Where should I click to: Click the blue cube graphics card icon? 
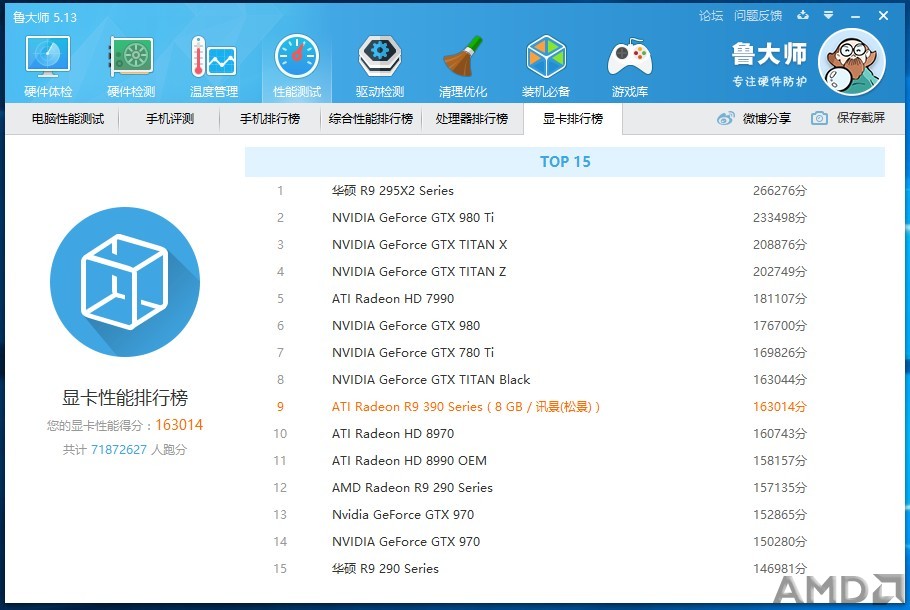[x=125, y=282]
